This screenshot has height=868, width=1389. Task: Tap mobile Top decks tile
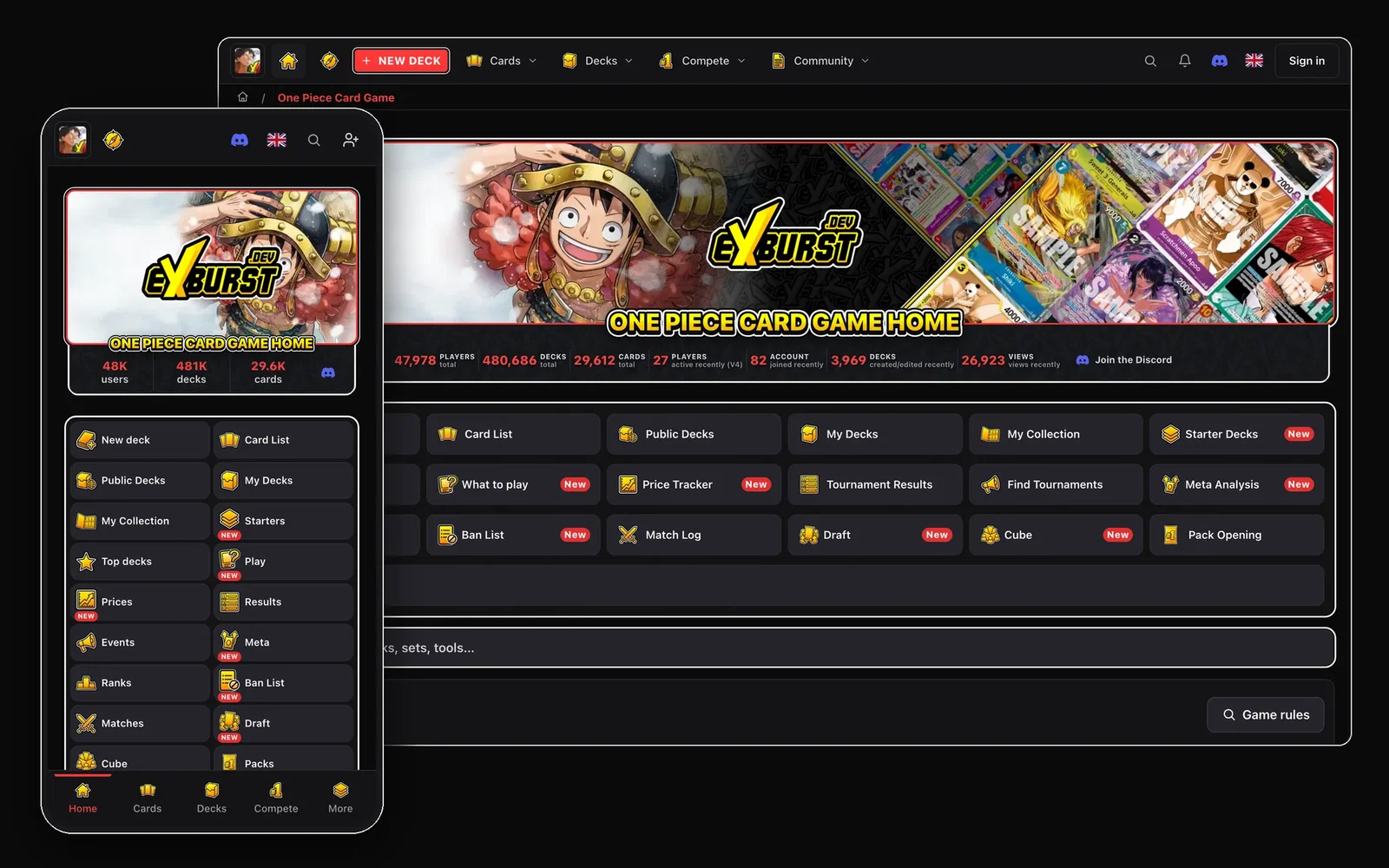(x=141, y=562)
